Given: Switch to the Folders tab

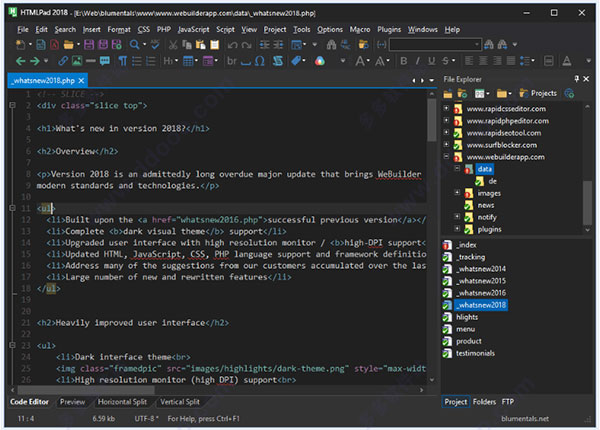Looking at the screenshot, I should click(484, 402).
